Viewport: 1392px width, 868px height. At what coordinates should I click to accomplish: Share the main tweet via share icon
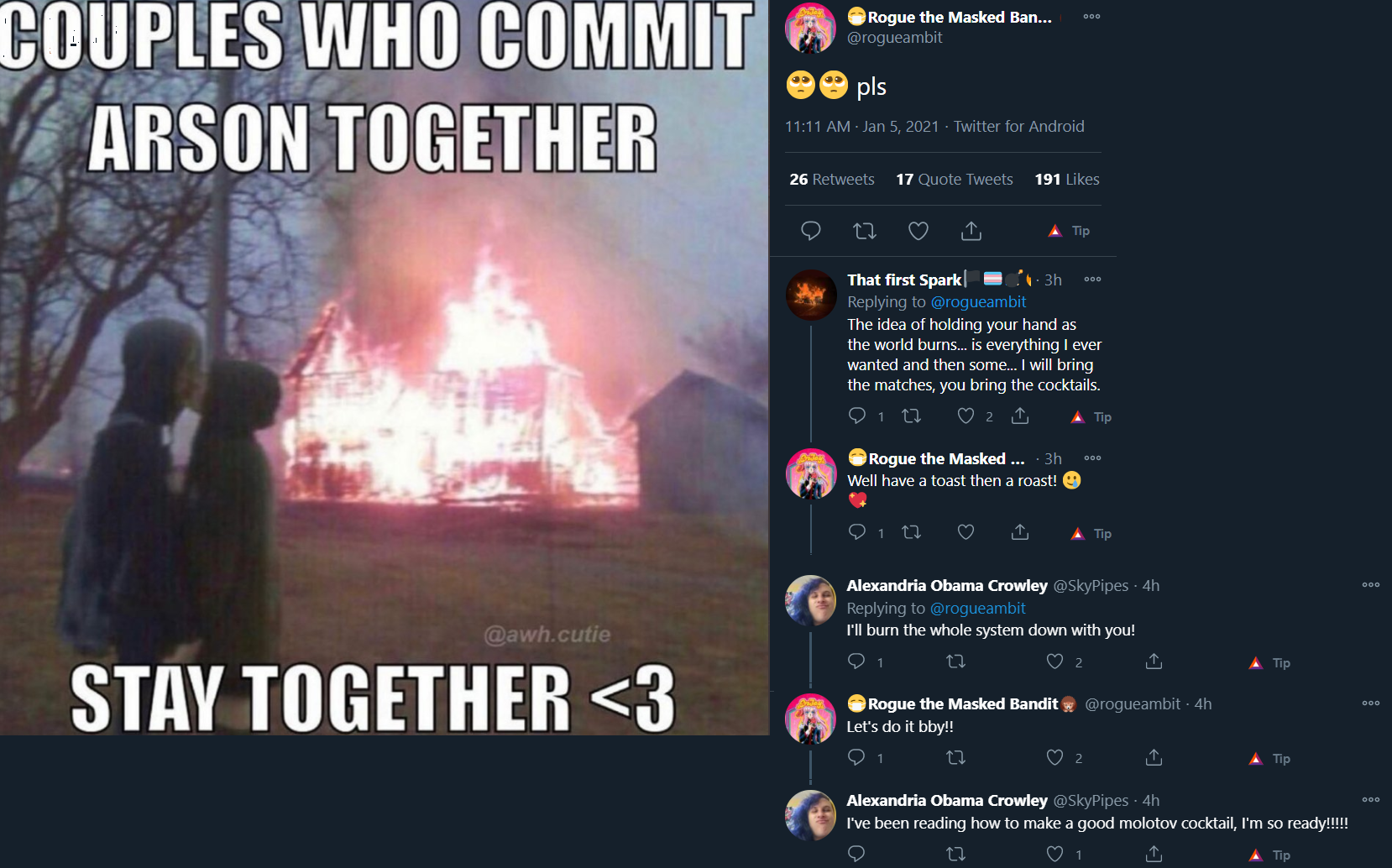(x=971, y=231)
